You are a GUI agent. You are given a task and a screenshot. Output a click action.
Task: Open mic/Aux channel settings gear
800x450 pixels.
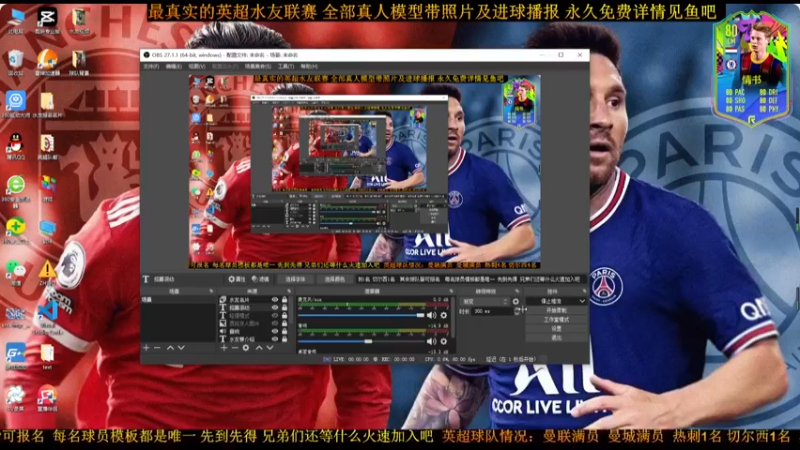[444, 315]
